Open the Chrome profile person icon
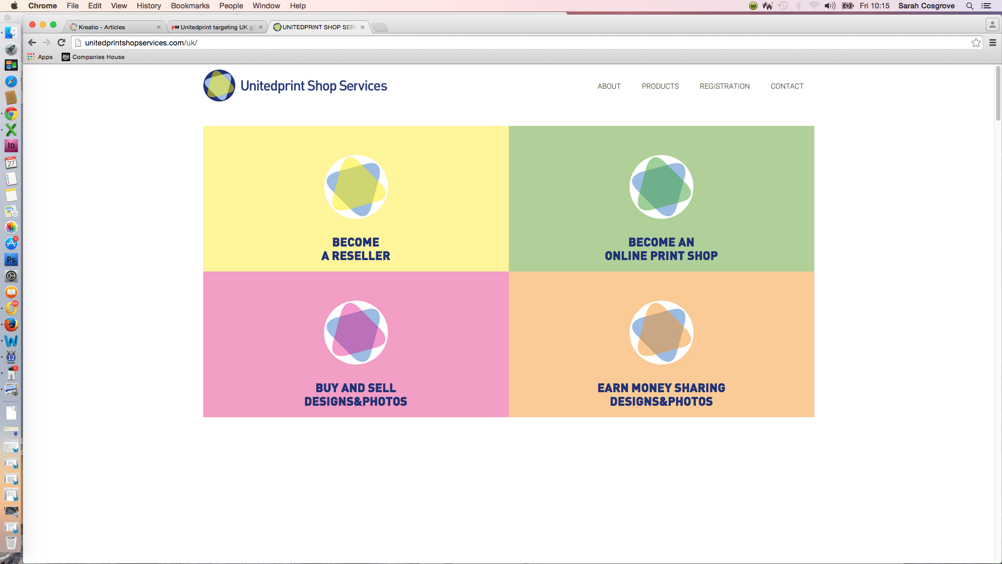 992,25
